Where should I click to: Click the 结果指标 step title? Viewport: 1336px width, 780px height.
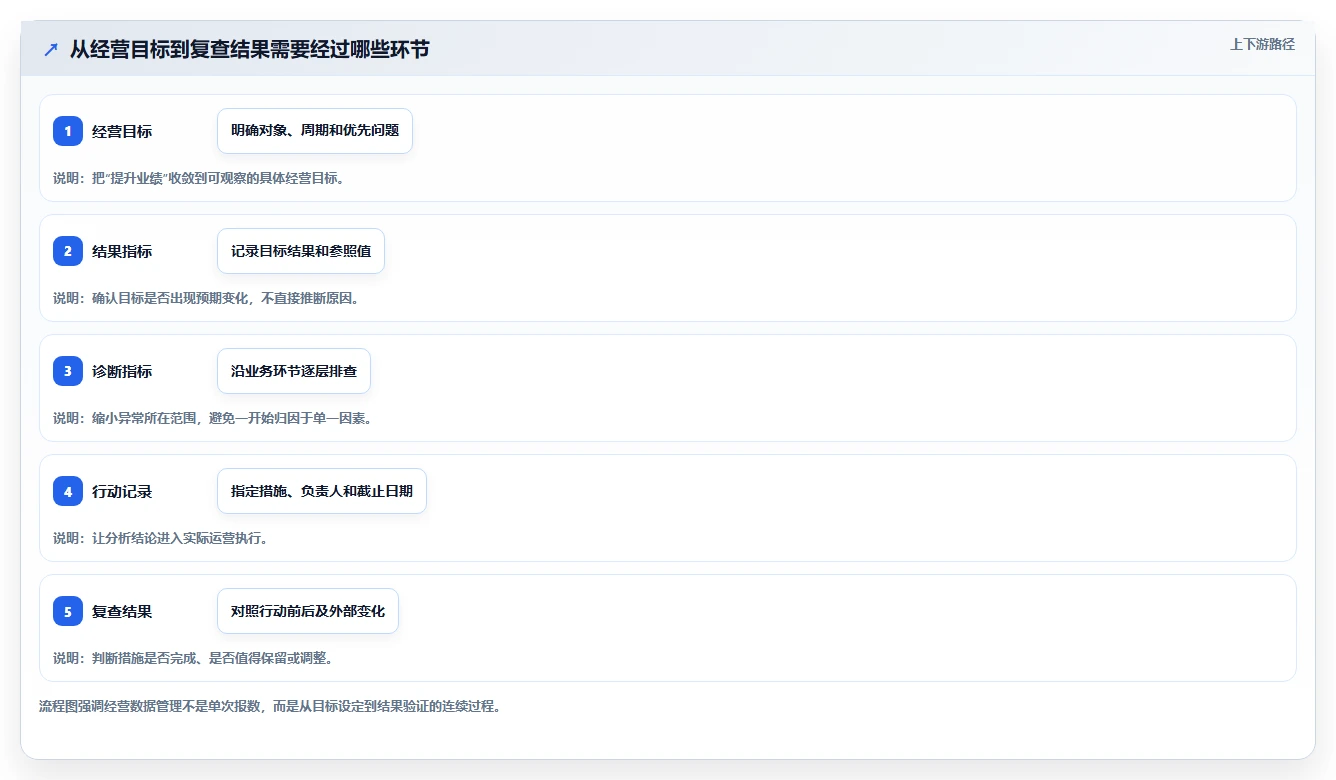pyautogui.click(x=122, y=251)
